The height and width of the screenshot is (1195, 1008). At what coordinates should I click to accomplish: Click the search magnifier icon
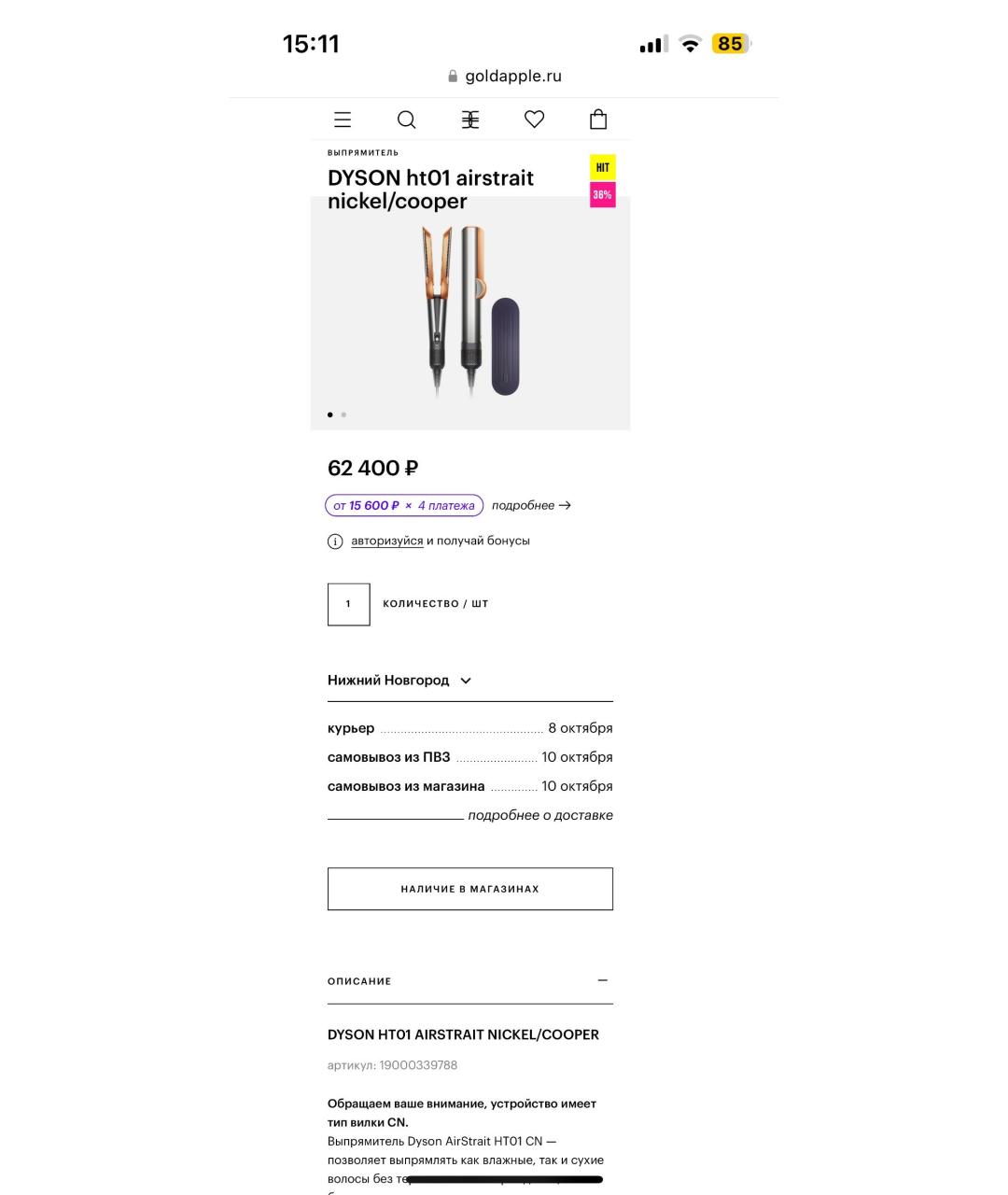click(x=406, y=119)
